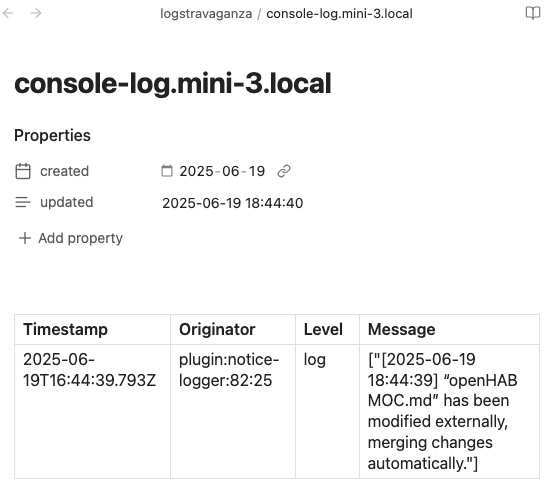The image size is (549, 494).
Task: Navigate forward with the right arrow
Action: pyautogui.click(x=36, y=13)
